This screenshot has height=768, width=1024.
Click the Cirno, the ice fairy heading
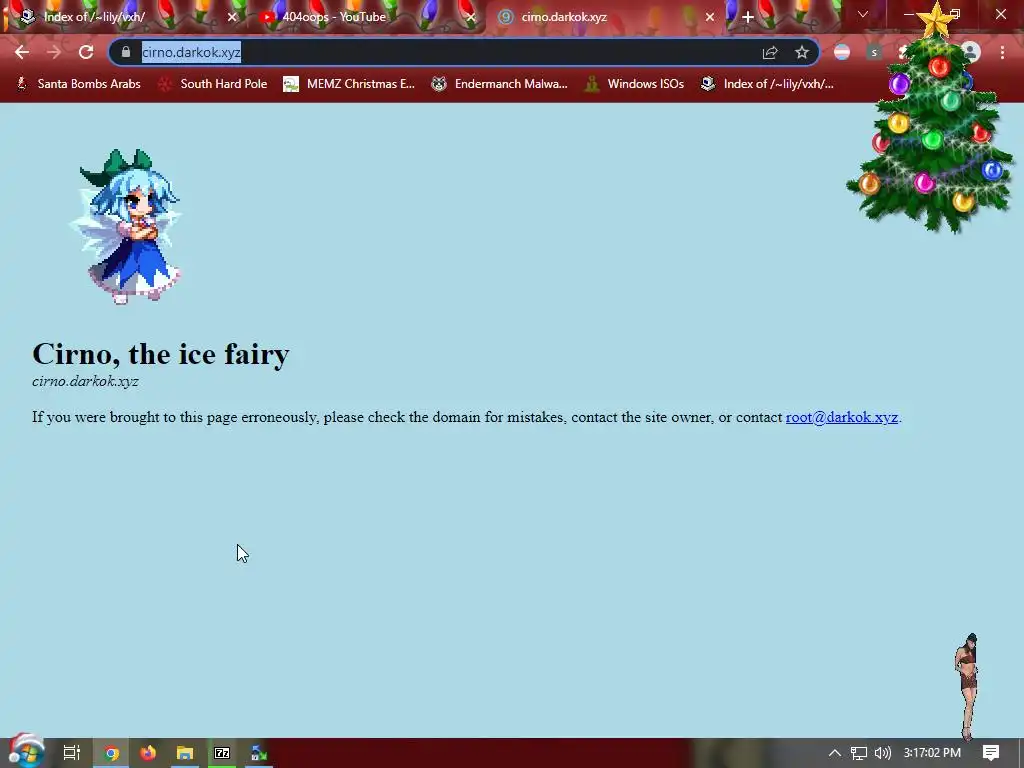click(161, 354)
